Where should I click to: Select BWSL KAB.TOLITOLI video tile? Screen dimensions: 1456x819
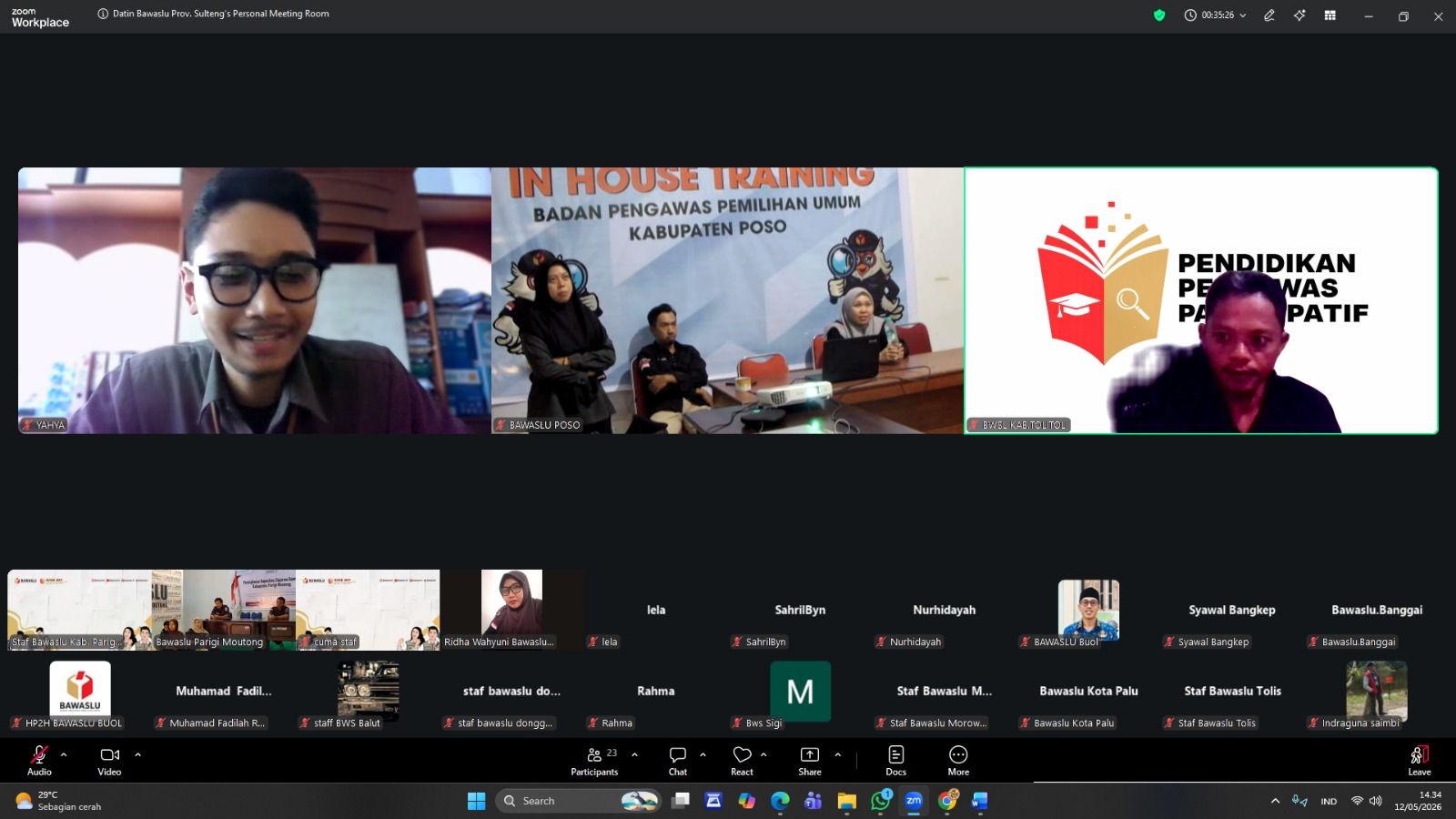(1201, 300)
